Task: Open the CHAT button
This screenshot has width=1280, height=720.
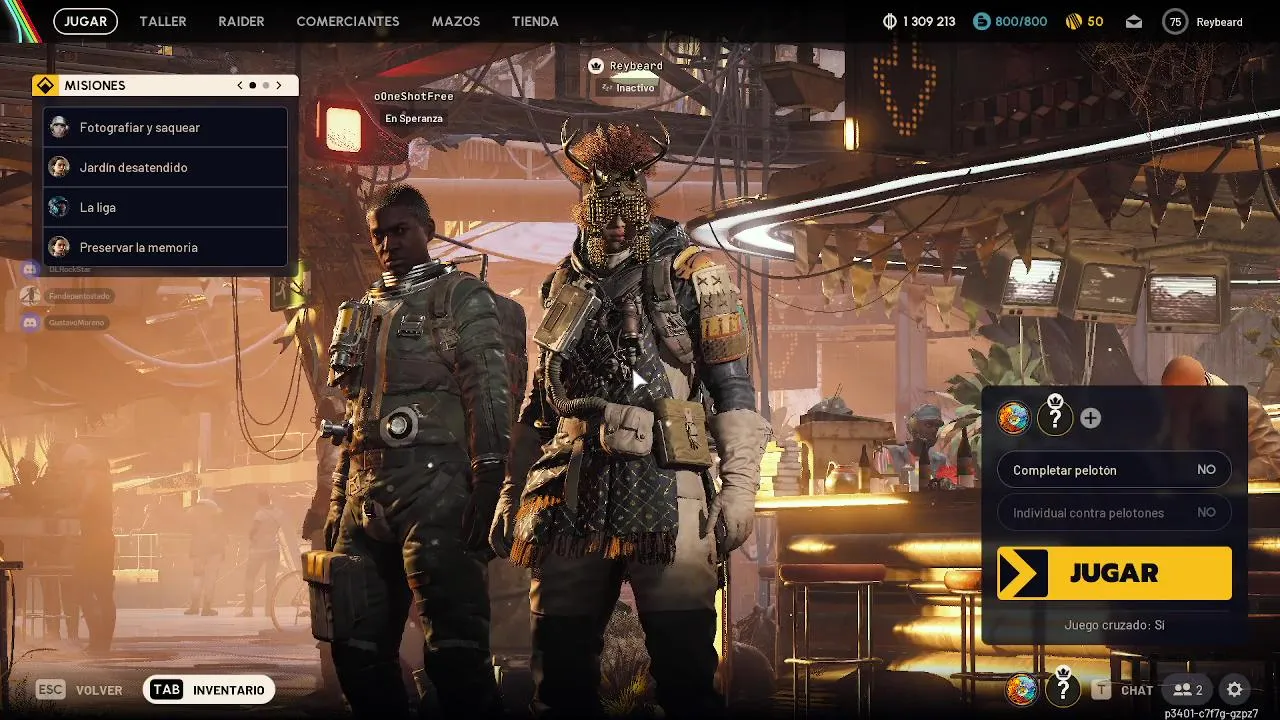Action: click(x=1123, y=690)
